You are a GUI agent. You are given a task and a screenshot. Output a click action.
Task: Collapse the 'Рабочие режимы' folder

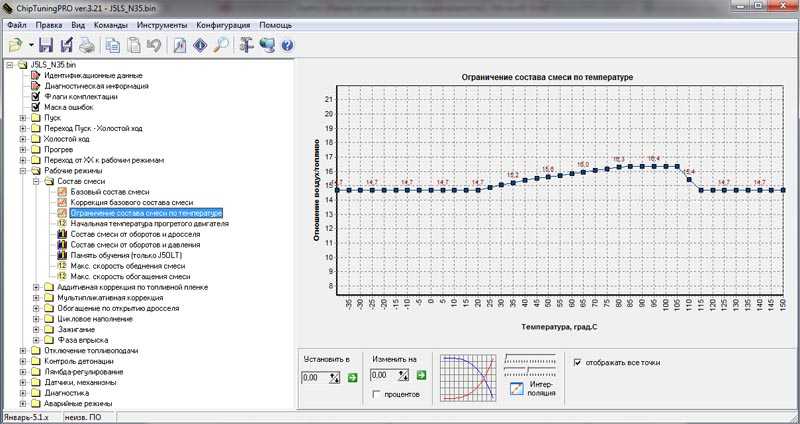(x=23, y=171)
